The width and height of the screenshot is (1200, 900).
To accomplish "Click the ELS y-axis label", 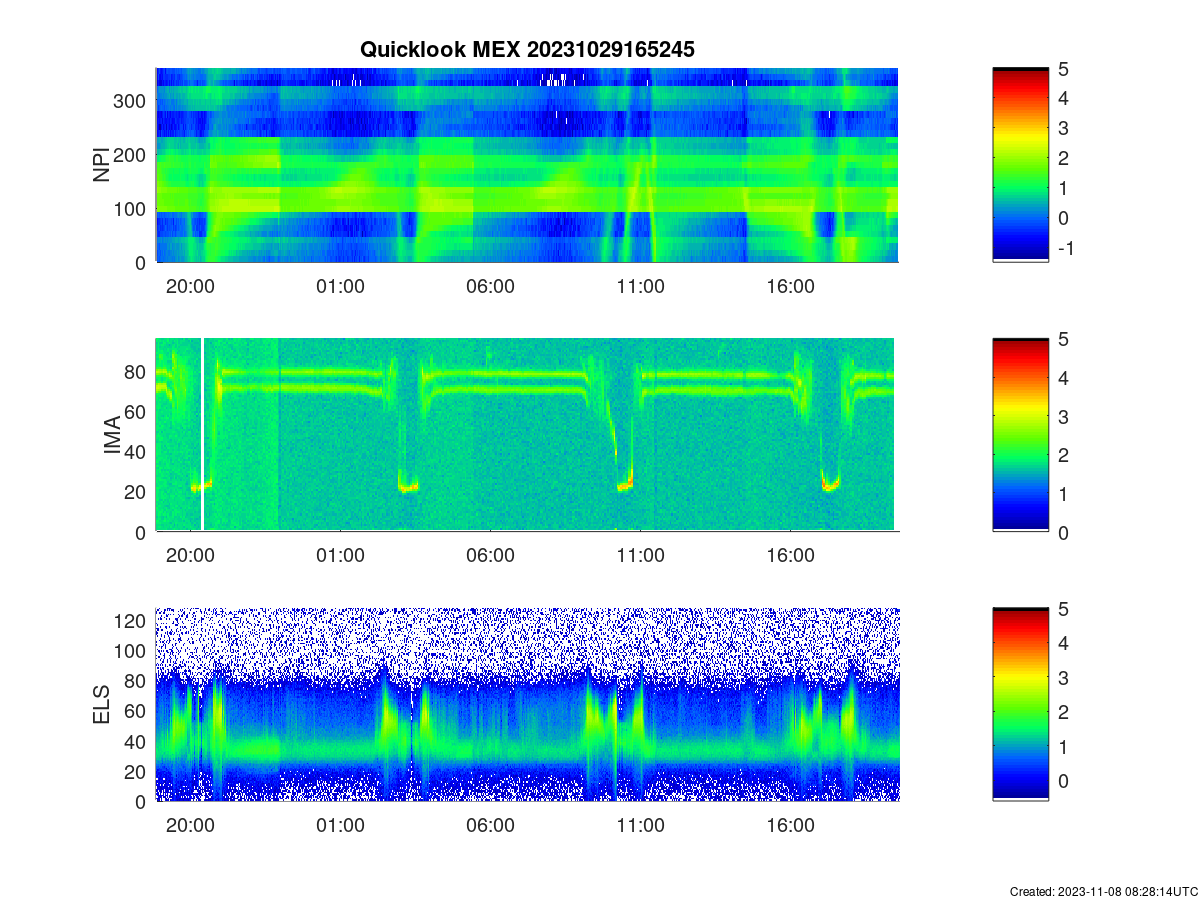I will coord(101,705).
